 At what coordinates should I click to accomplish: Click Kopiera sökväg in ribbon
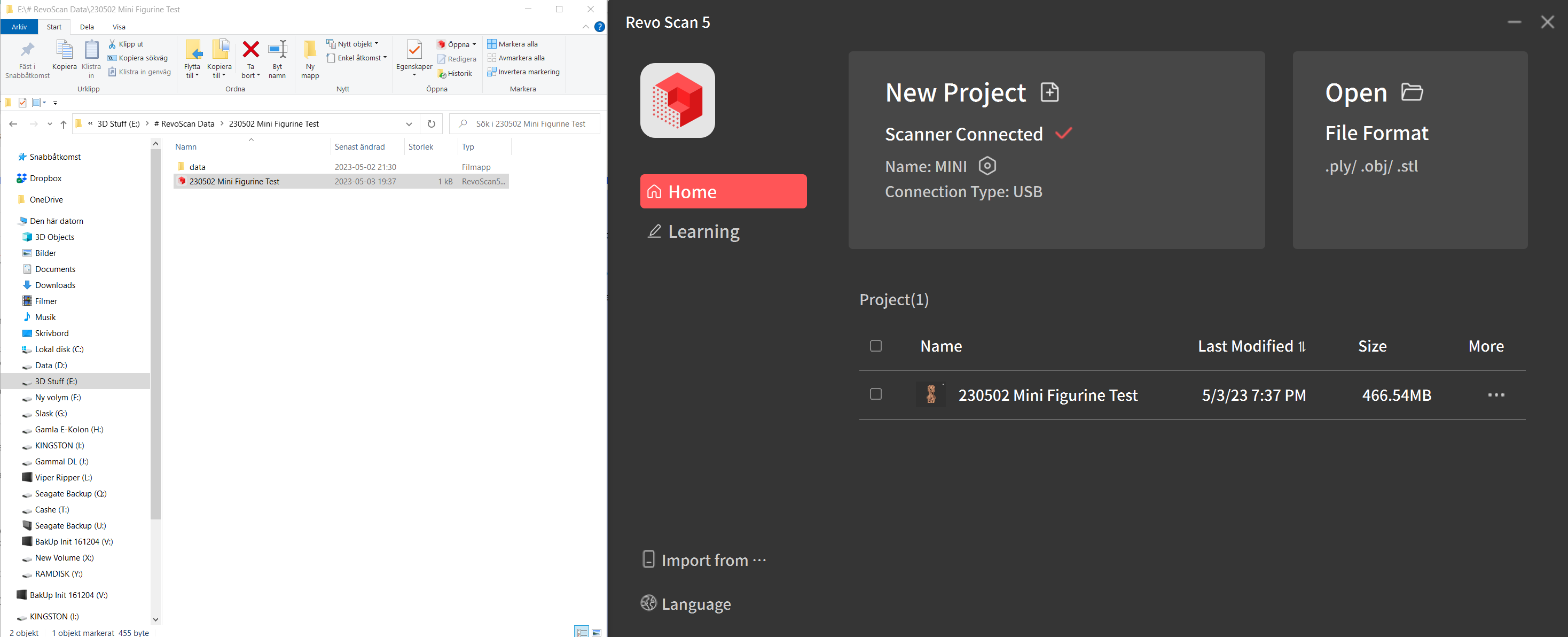point(138,58)
